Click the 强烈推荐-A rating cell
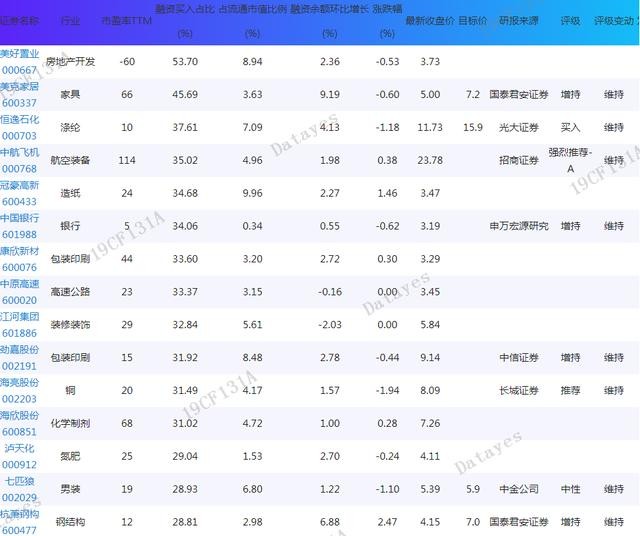The height and width of the screenshot is (536, 640). (570, 160)
